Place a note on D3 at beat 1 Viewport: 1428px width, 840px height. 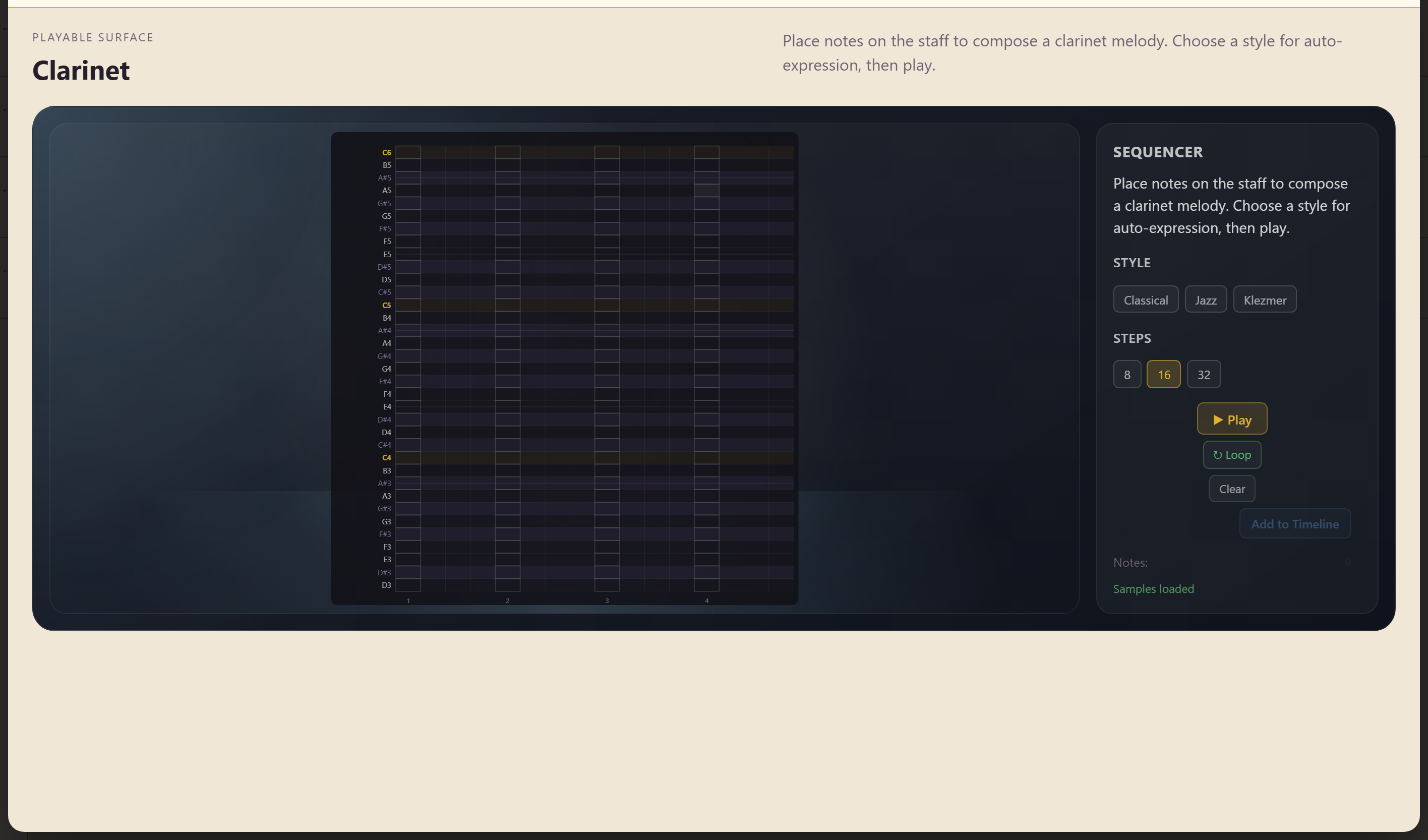coord(408,585)
